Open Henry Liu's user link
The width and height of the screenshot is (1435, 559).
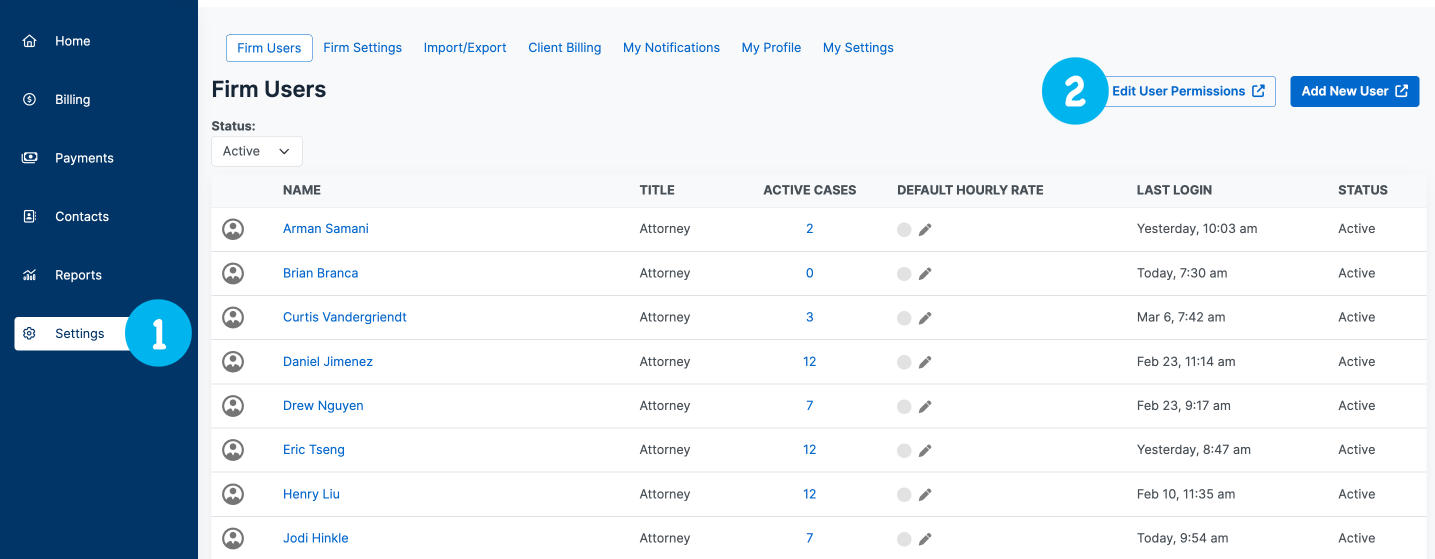click(x=311, y=494)
